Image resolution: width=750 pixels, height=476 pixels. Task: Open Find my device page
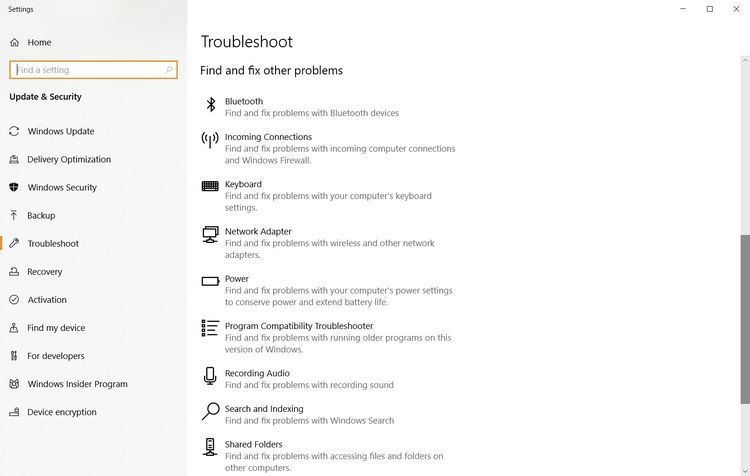pyautogui.click(x=56, y=327)
